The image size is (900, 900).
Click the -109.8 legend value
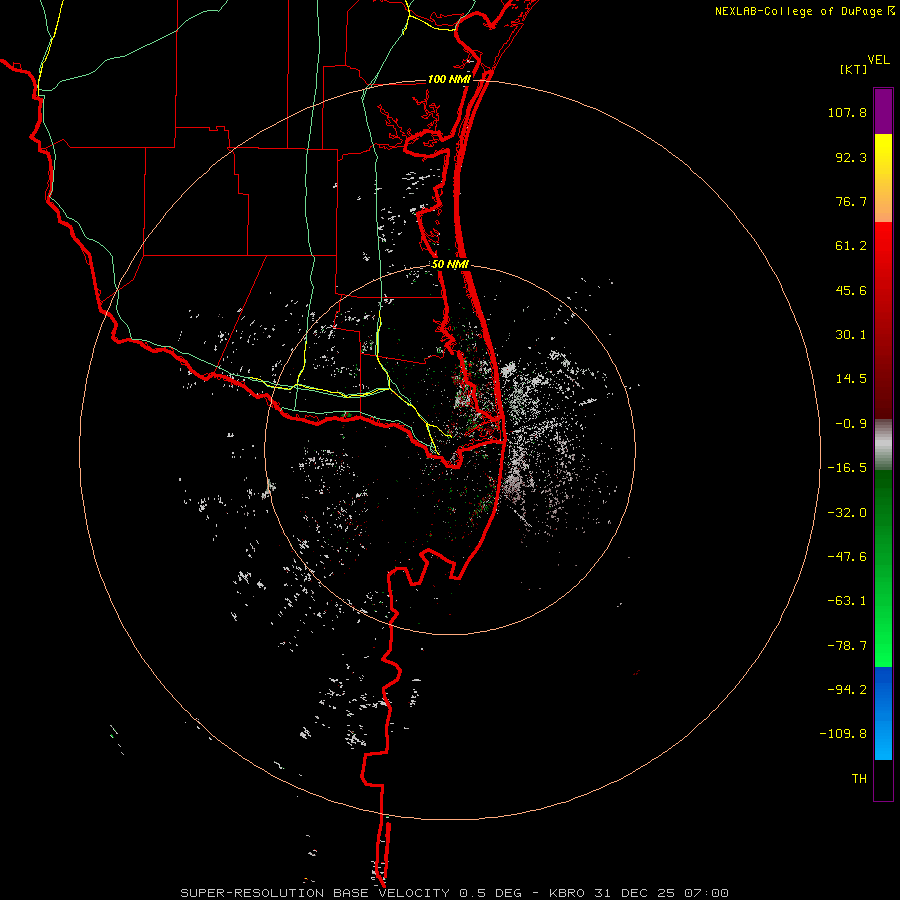[843, 734]
